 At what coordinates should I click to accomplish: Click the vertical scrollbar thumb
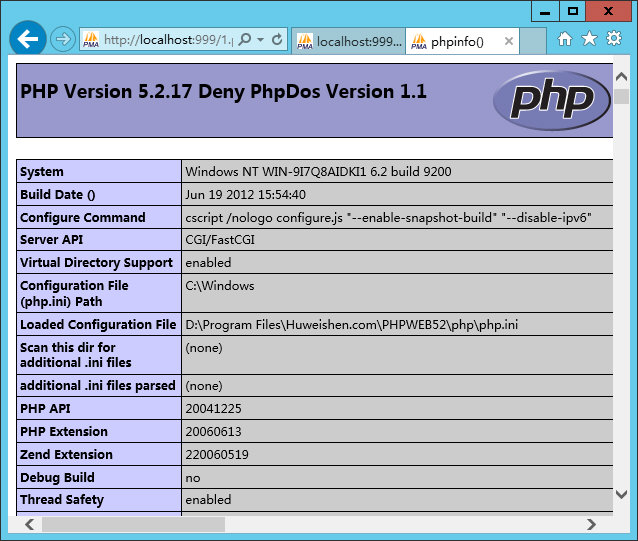tap(621, 96)
